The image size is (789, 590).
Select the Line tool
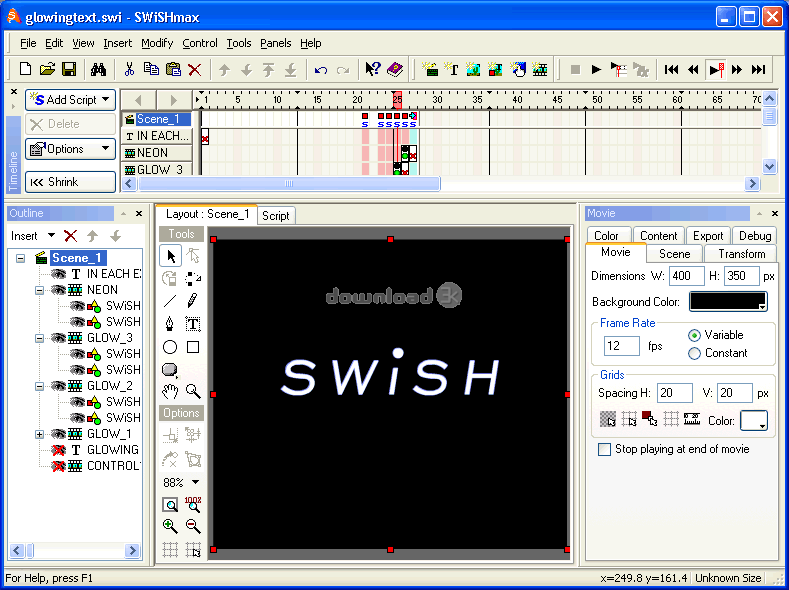pyautogui.click(x=170, y=301)
